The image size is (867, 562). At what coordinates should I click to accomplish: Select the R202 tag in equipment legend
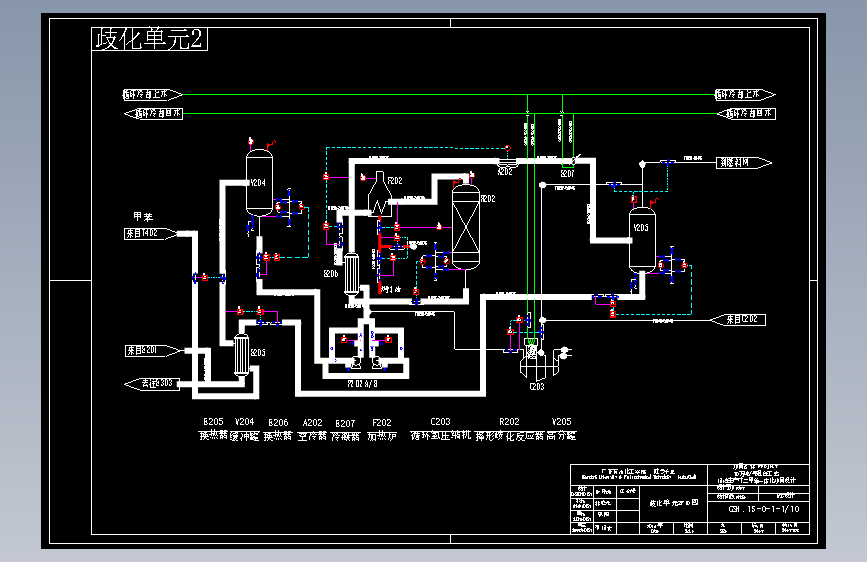(x=509, y=422)
